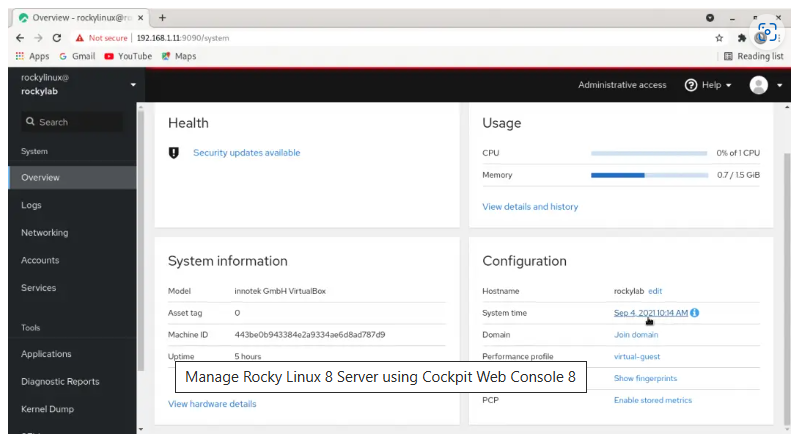Image resolution: width=797 pixels, height=440 pixels.
Task: Click the browser forward arrow
Action: coord(38,38)
